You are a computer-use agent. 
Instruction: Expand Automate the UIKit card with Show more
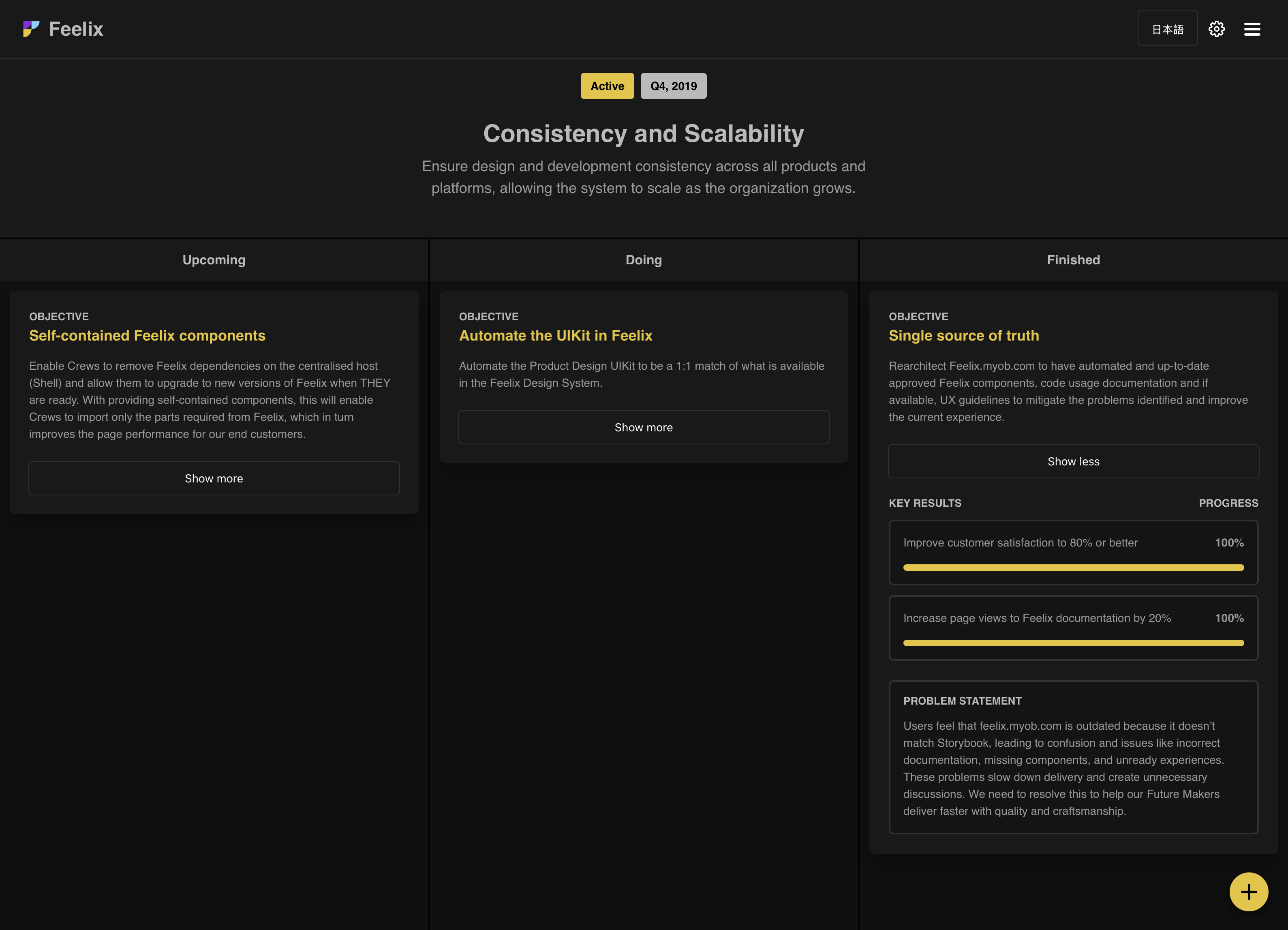(x=644, y=427)
